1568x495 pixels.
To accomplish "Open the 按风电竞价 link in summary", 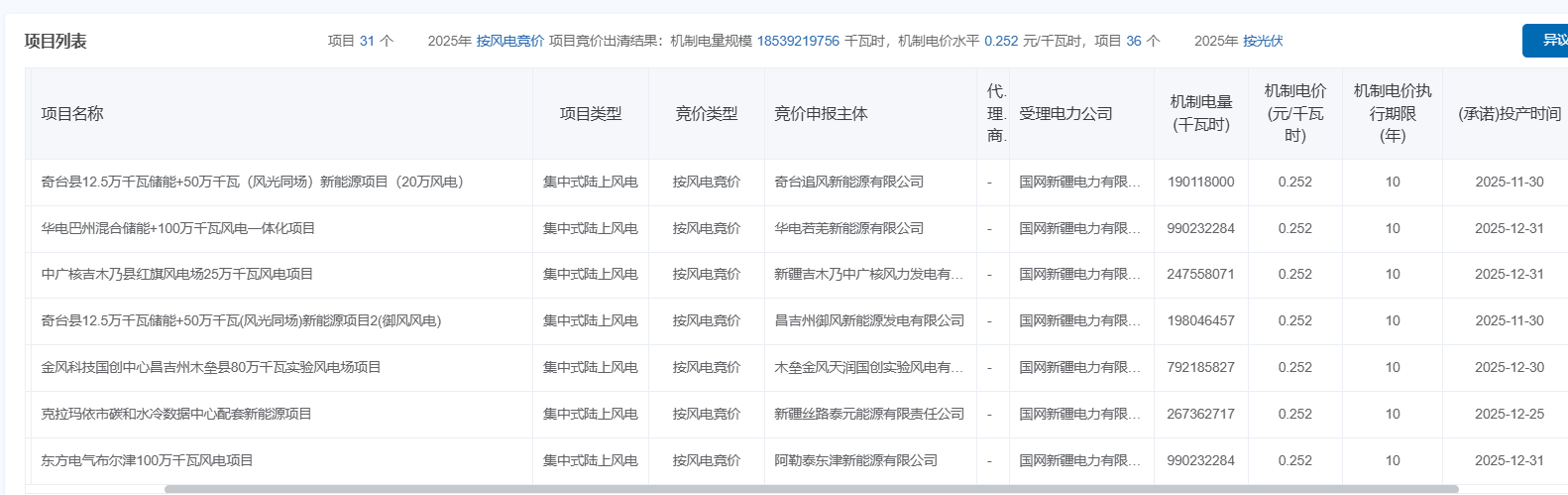I will tap(509, 41).
